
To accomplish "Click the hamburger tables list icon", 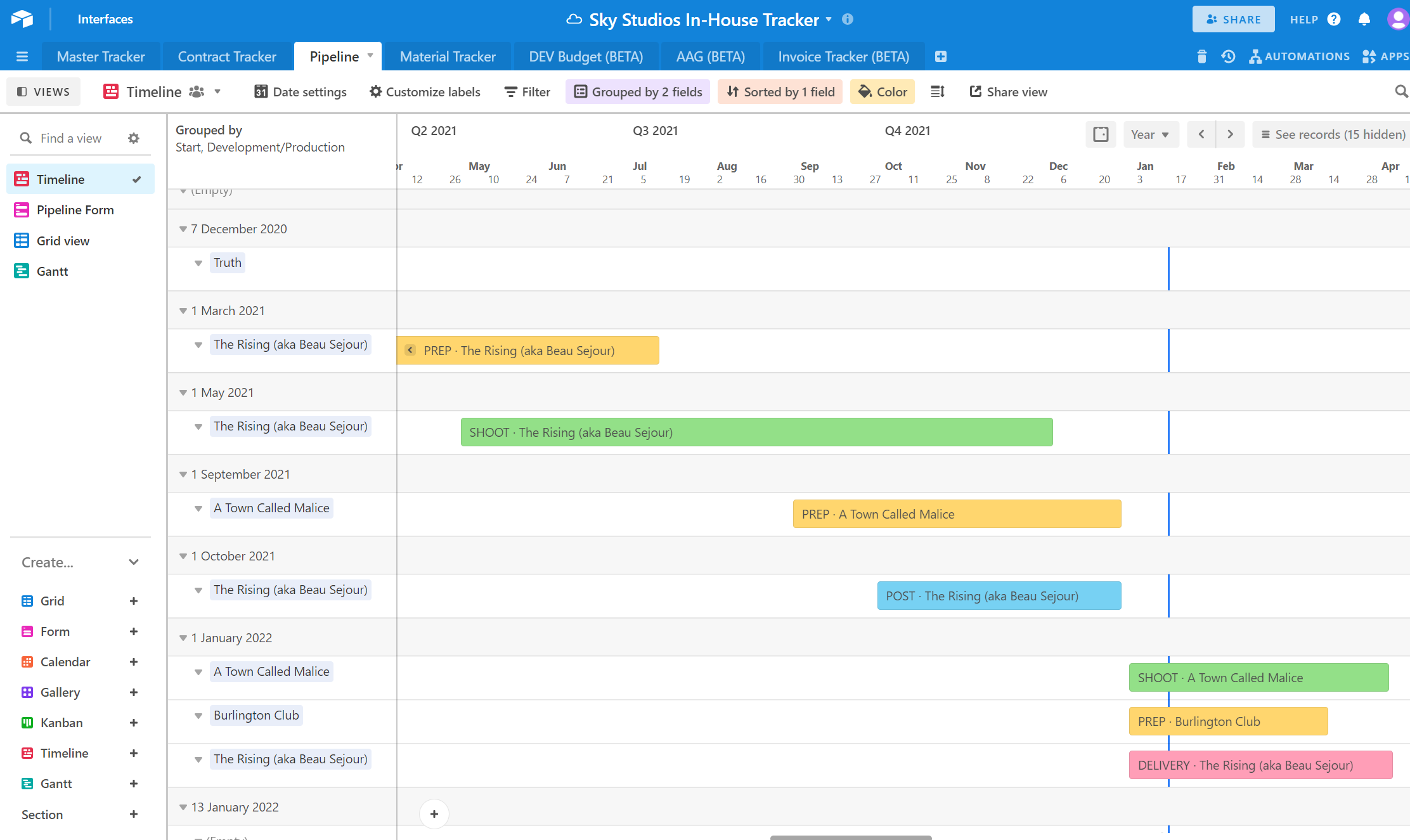I will (x=22, y=56).
